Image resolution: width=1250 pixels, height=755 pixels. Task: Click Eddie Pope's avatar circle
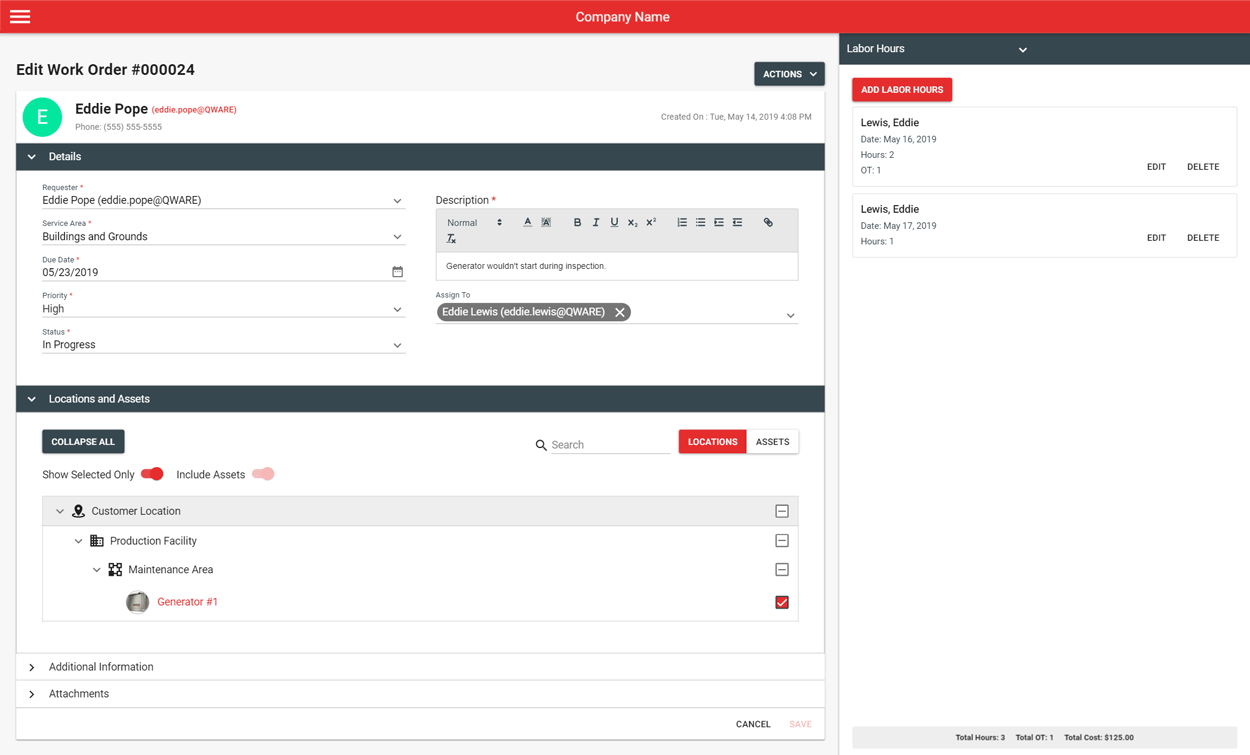(x=42, y=117)
